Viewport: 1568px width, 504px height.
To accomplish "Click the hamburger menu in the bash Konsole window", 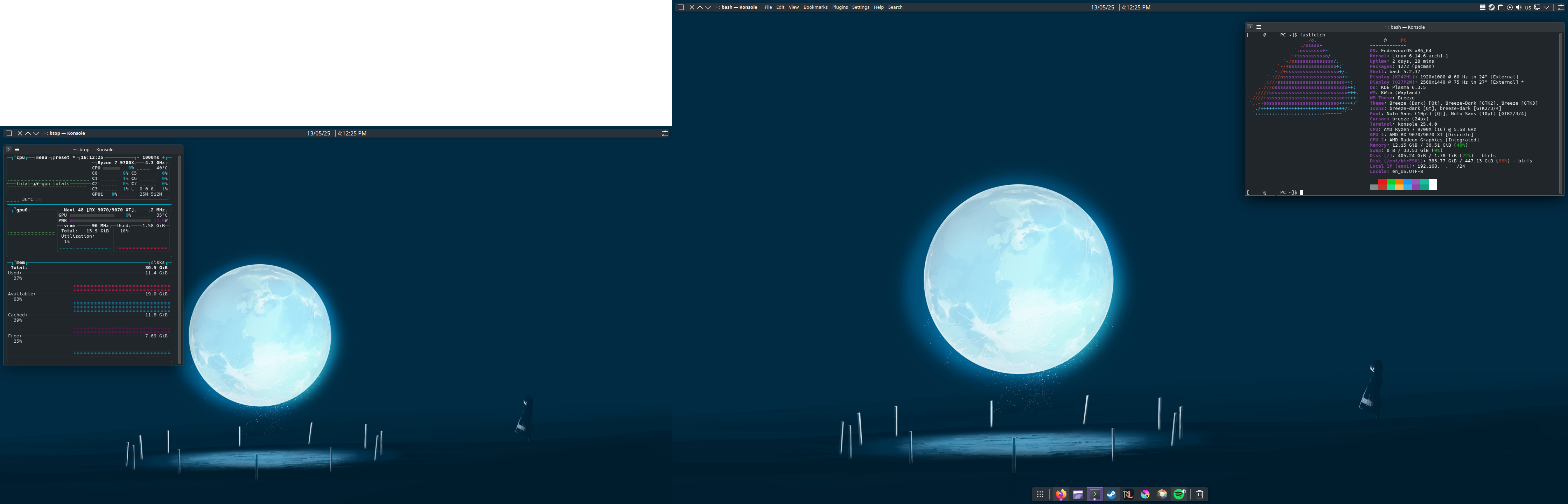I will coord(1259,27).
